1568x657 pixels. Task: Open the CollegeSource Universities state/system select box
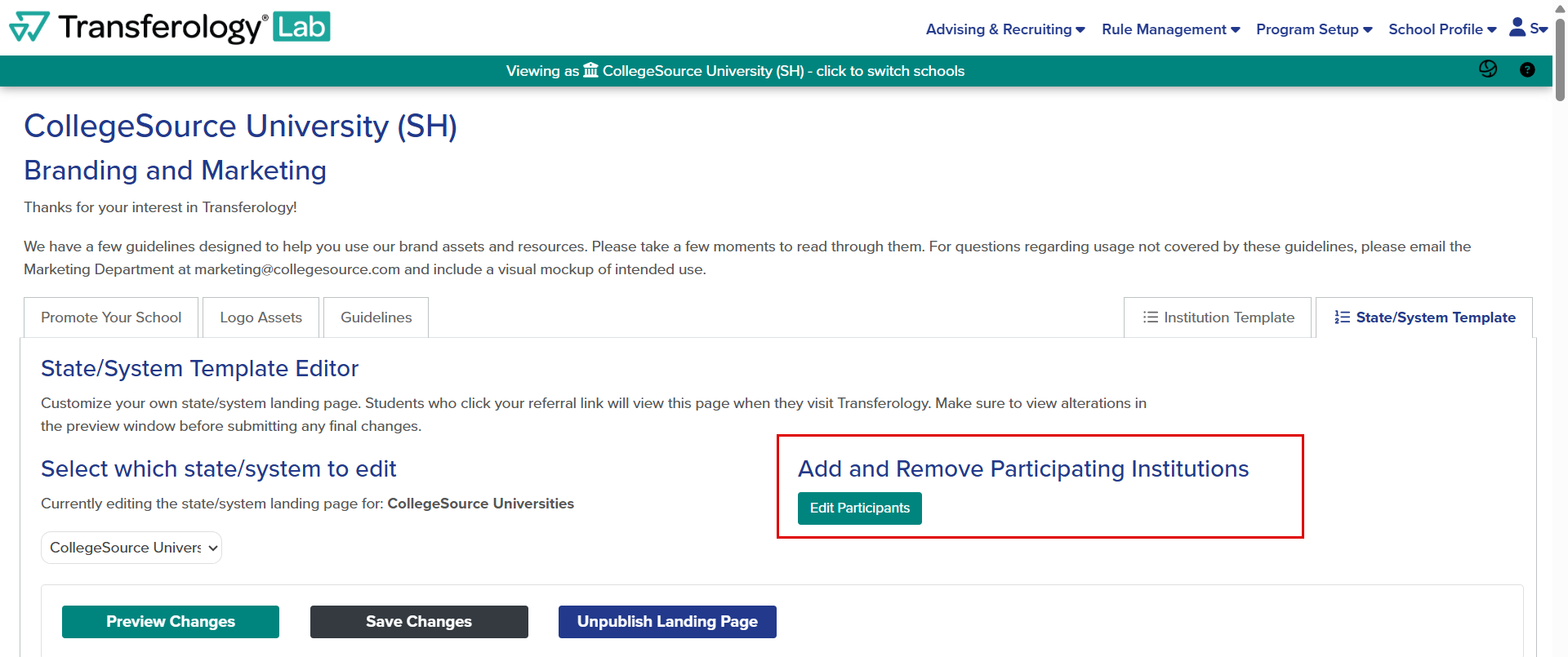(x=131, y=548)
